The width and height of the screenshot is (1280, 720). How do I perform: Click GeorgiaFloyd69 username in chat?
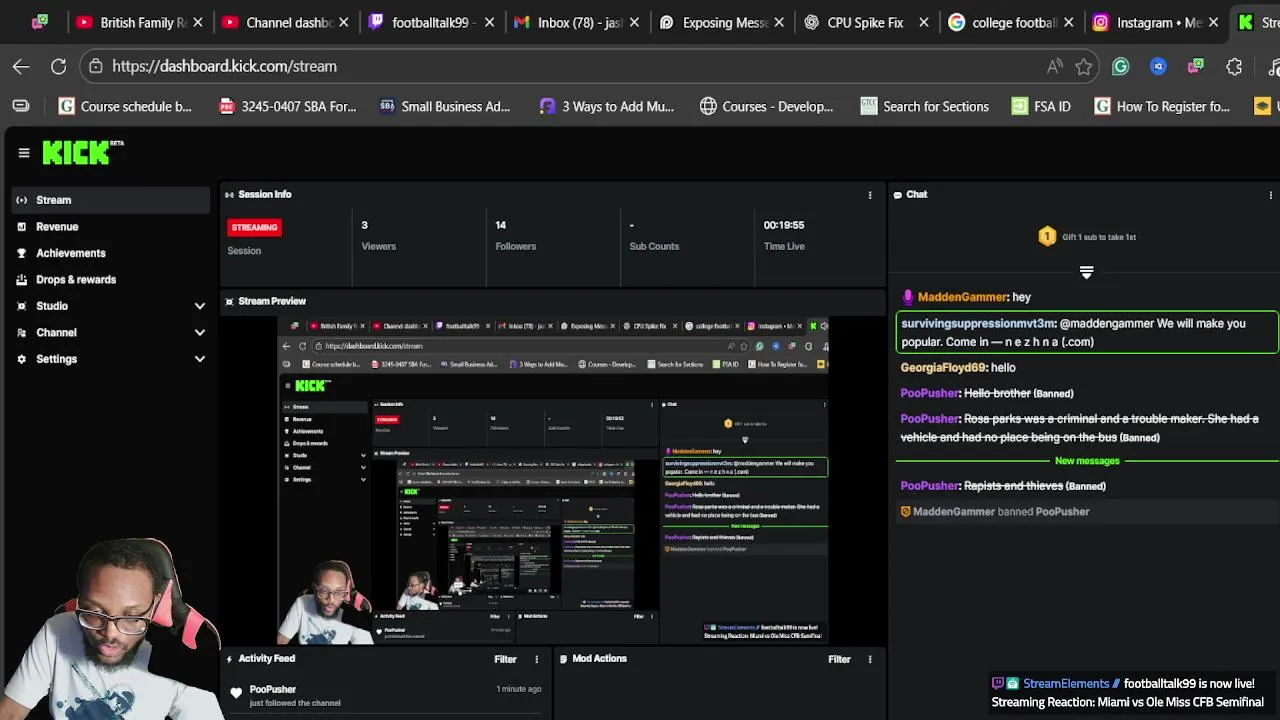pos(943,368)
